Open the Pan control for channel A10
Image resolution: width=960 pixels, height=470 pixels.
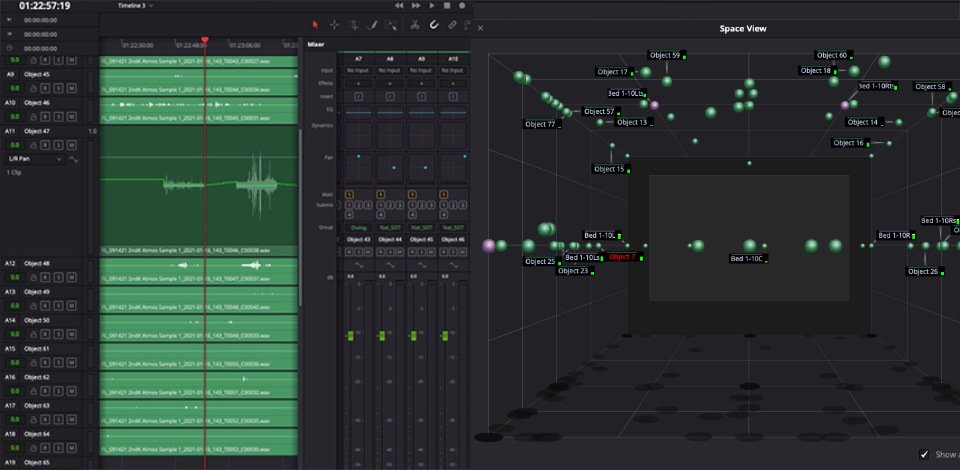(453, 167)
